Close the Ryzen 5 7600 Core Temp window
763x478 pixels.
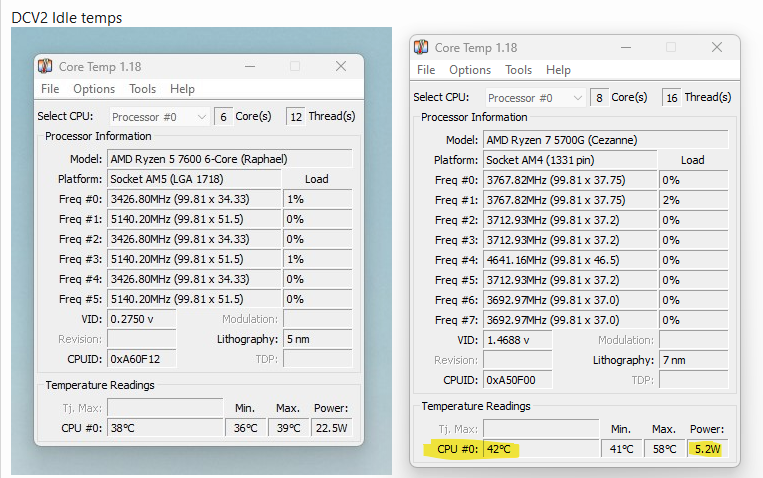(341, 67)
